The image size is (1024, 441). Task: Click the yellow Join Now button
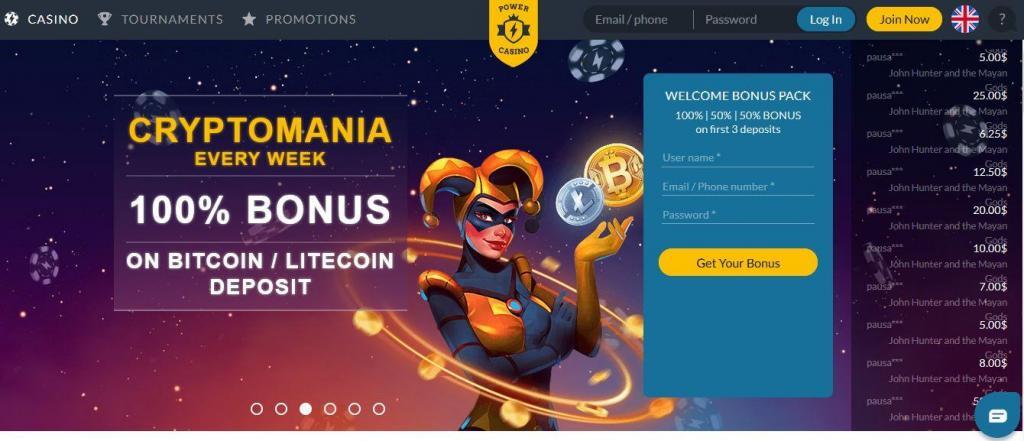point(904,20)
